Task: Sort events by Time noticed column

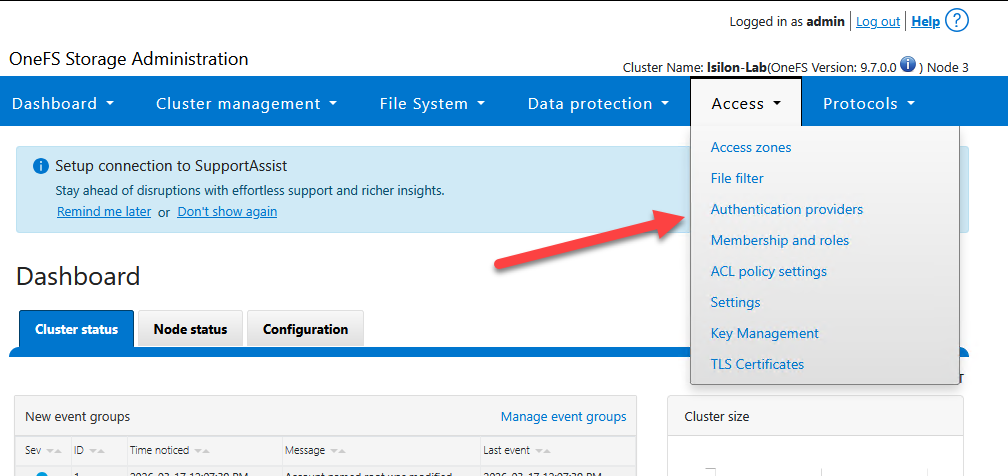Action: [x=202, y=451]
